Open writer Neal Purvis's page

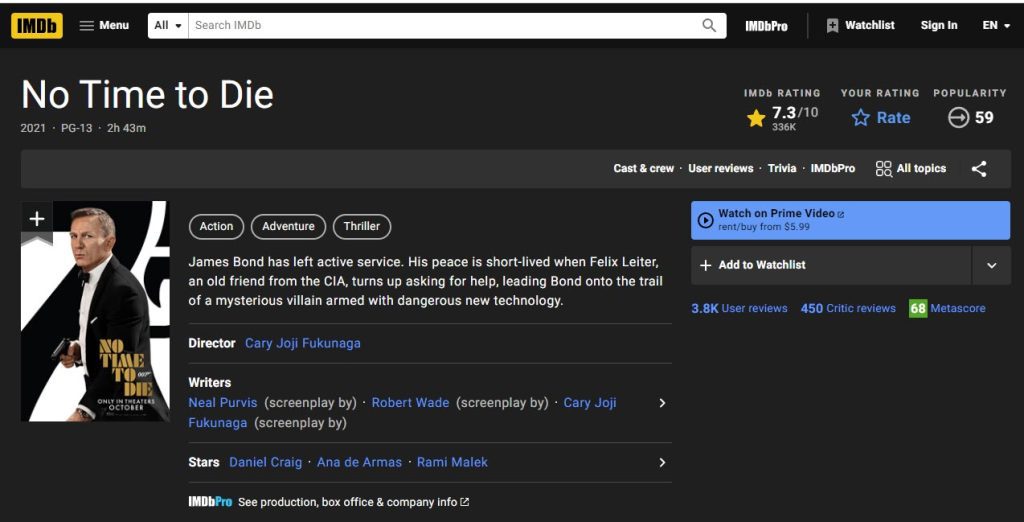[x=223, y=402]
